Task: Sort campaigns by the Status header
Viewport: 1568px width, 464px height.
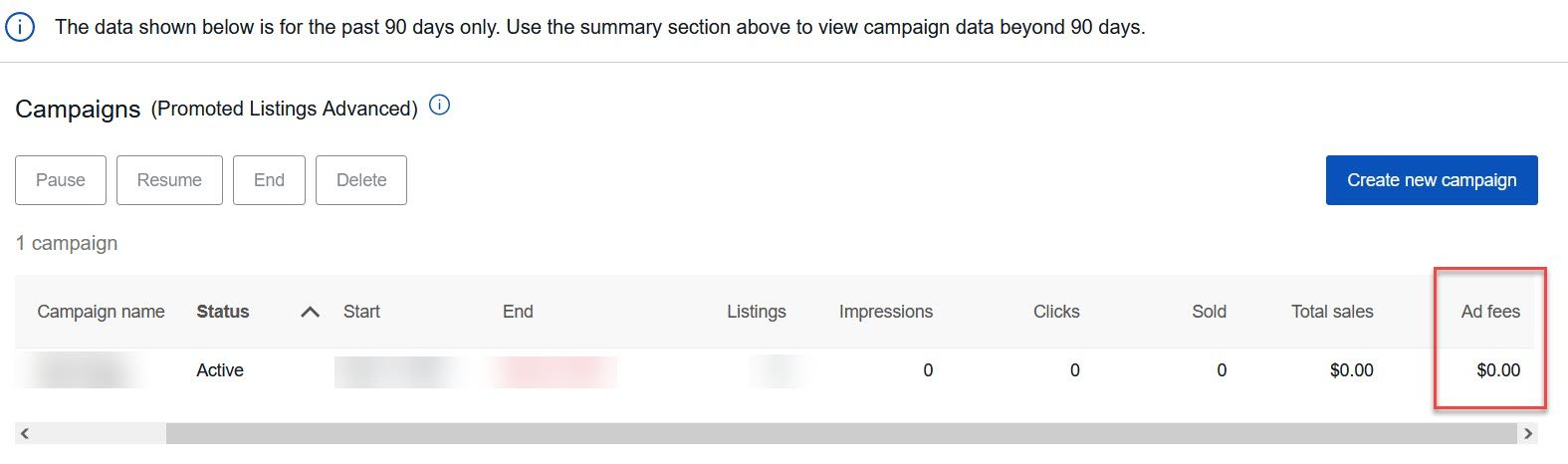Action: click(x=223, y=312)
